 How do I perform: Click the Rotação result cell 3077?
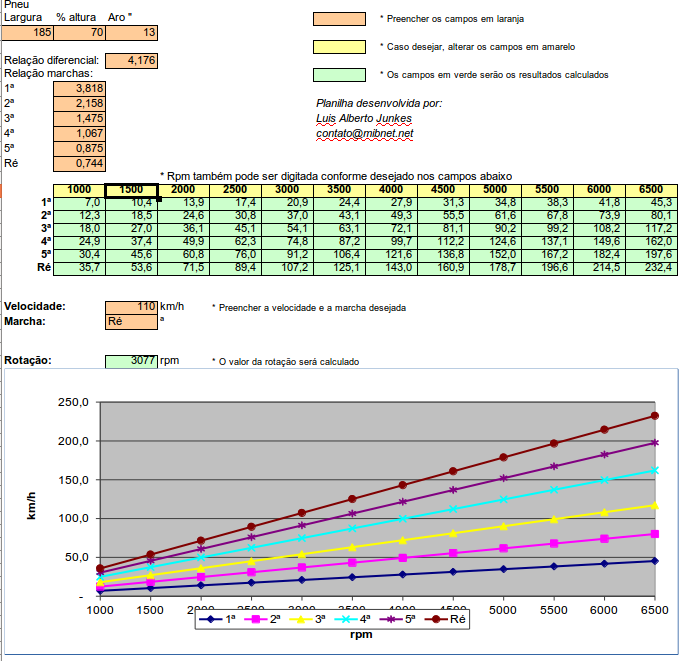[132, 361]
